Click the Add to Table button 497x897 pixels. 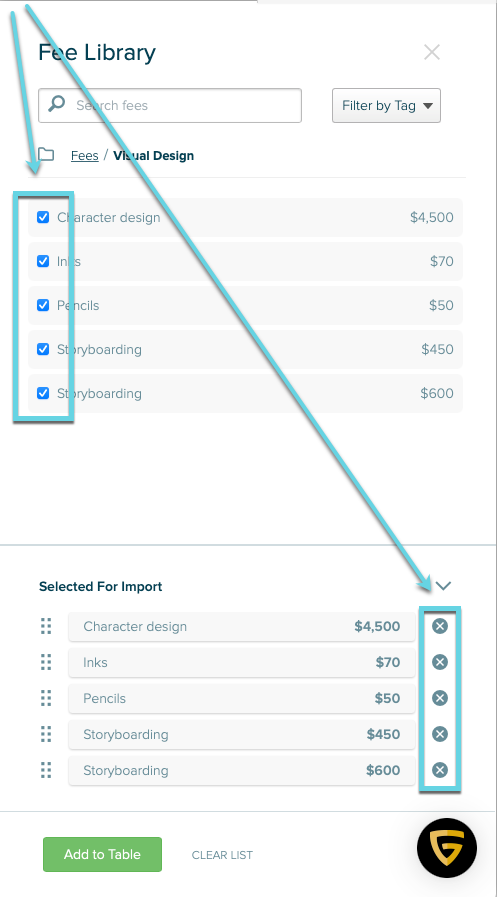tap(102, 855)
